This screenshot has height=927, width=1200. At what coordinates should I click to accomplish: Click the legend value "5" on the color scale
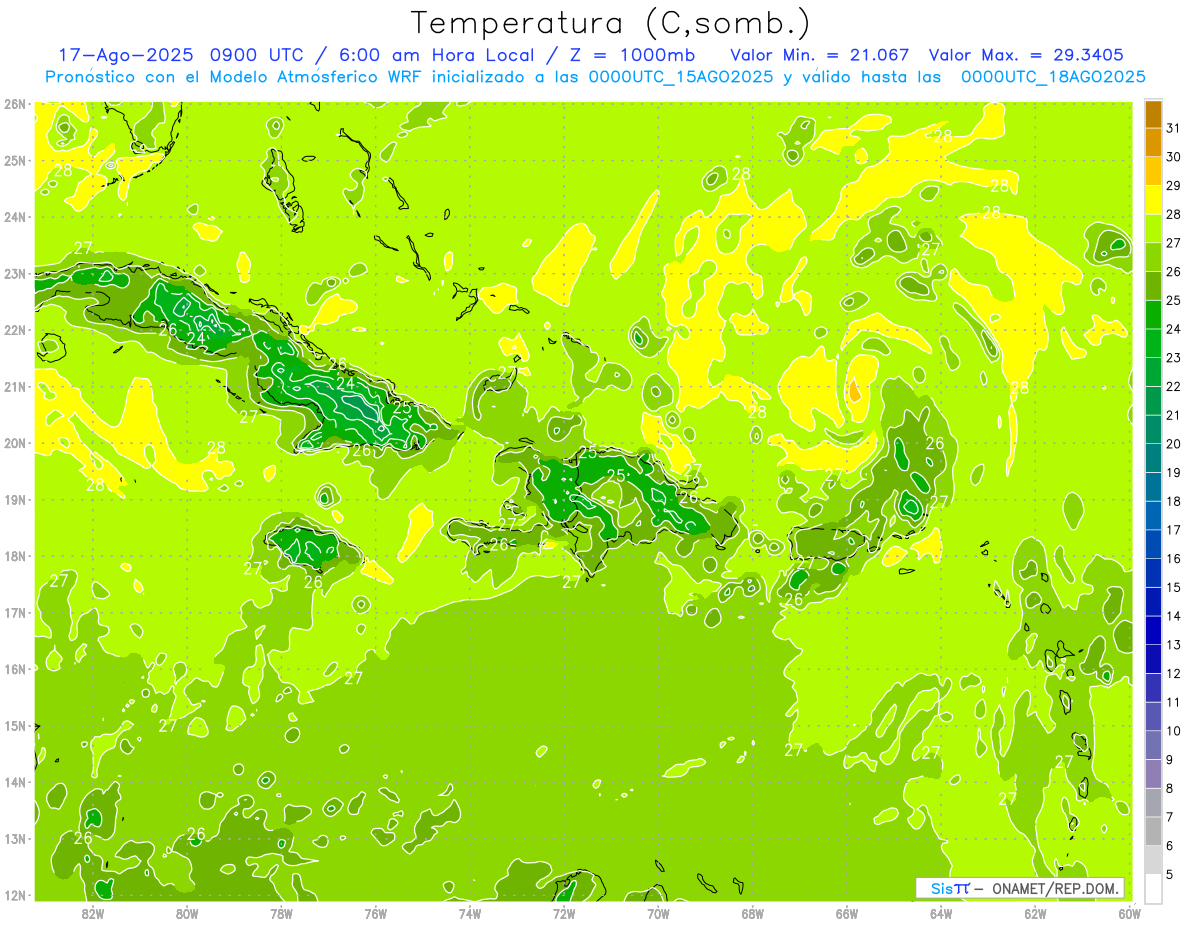(x=1171, y=874)
